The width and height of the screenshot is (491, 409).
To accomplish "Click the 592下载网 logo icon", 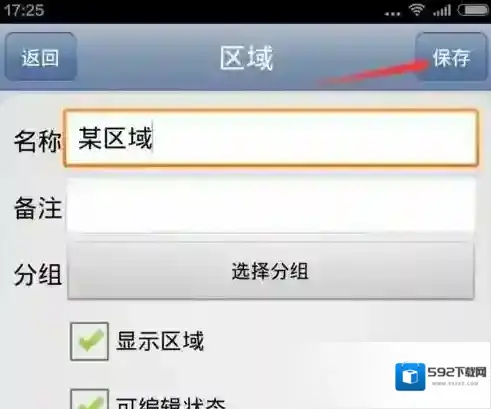I will pos(410,377).
